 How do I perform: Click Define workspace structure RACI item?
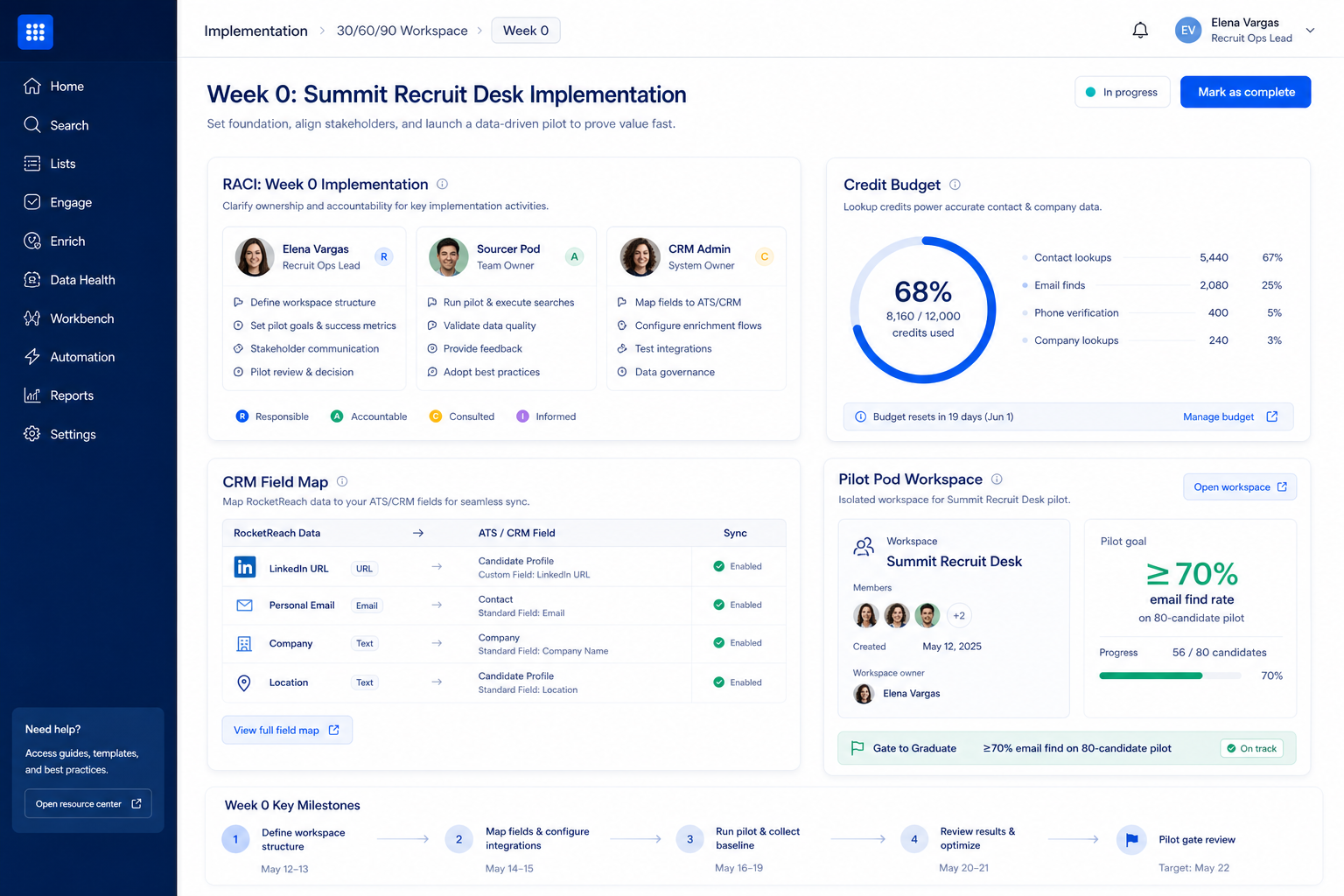[304, 303]
